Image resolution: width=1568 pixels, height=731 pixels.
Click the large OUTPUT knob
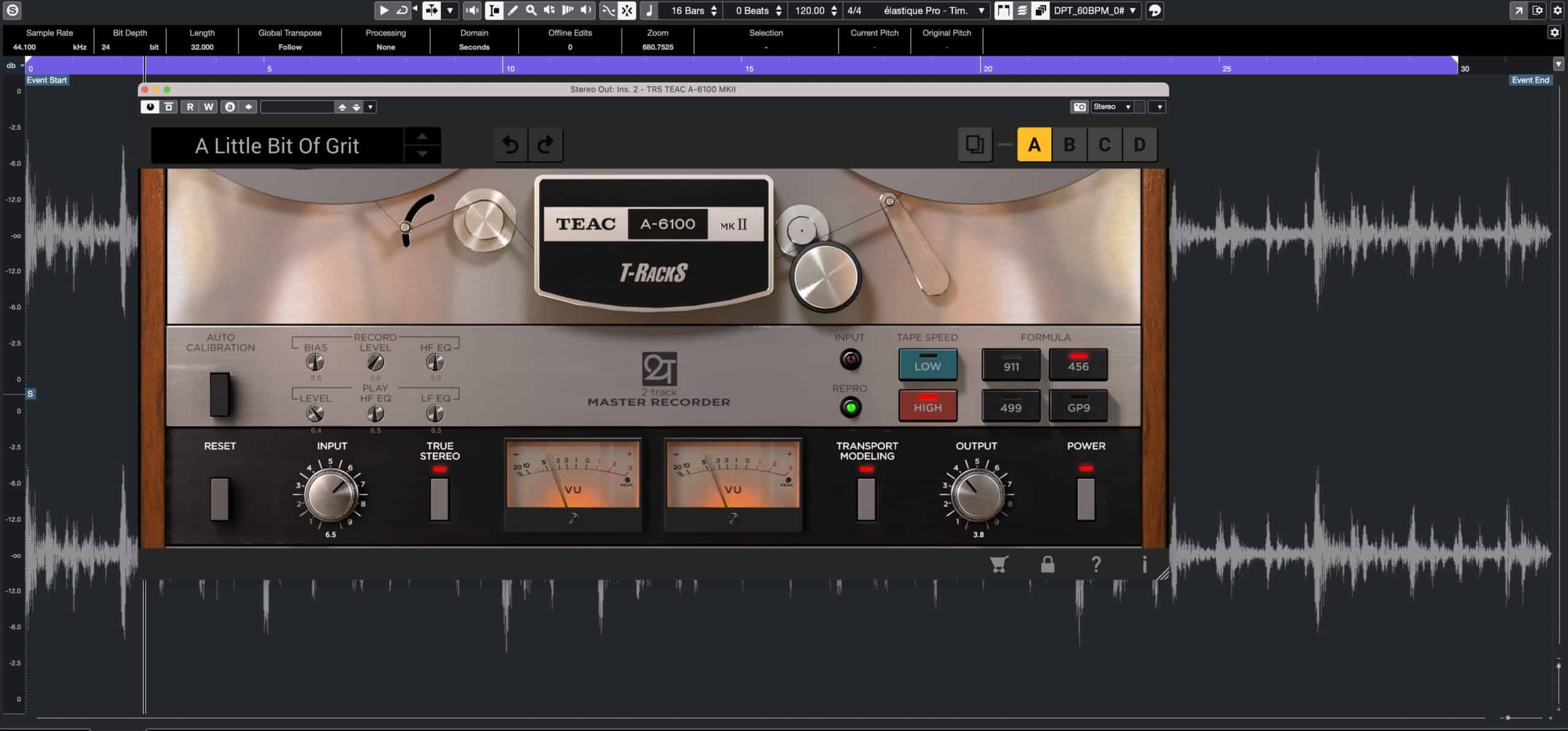(x=978, y=495)
